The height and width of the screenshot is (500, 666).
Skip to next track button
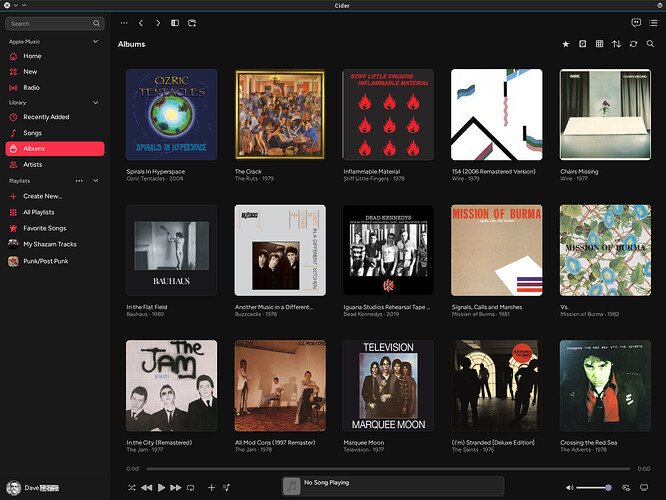tap(176, 488)
